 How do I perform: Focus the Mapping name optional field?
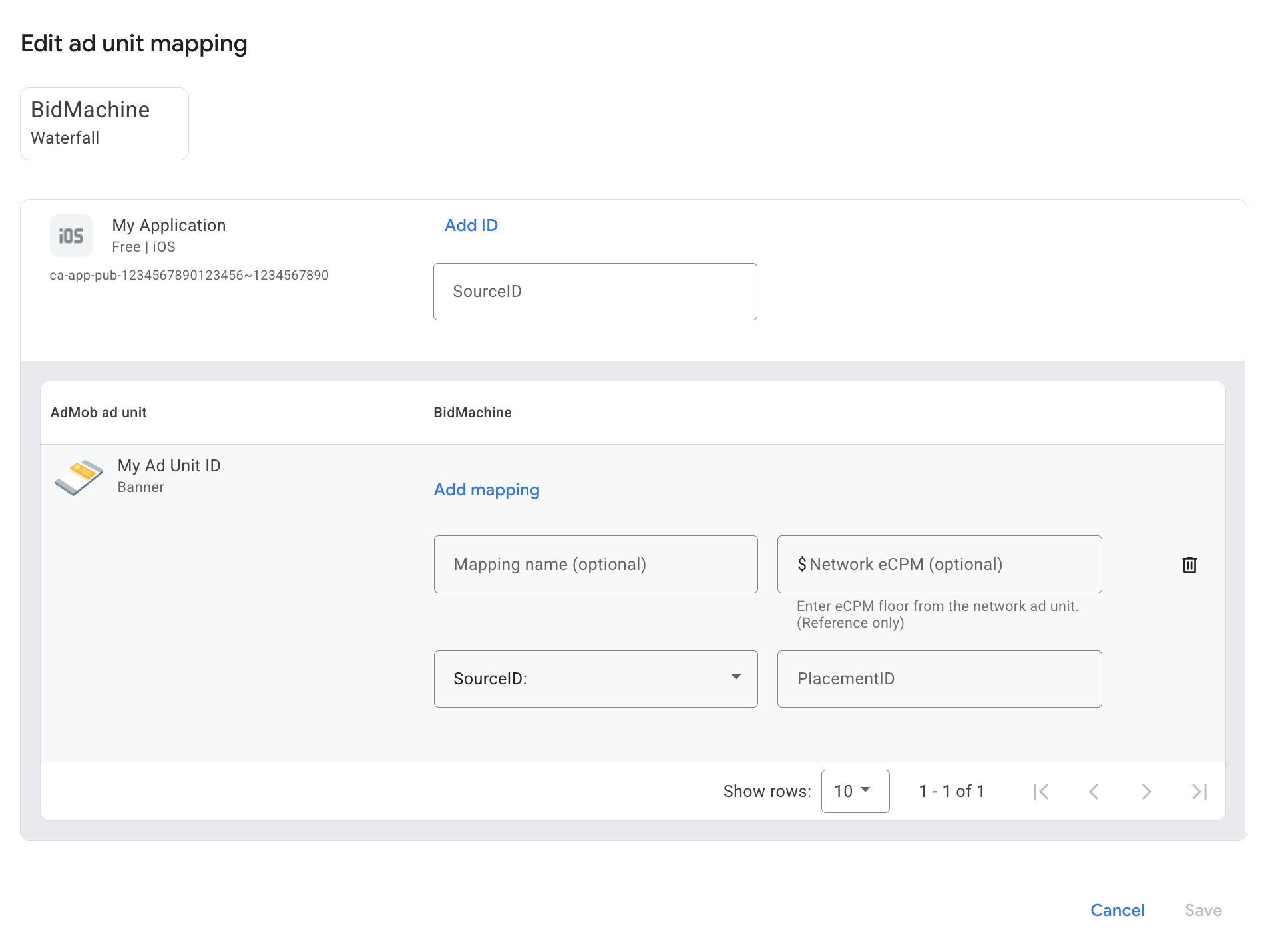coord(595,564)
